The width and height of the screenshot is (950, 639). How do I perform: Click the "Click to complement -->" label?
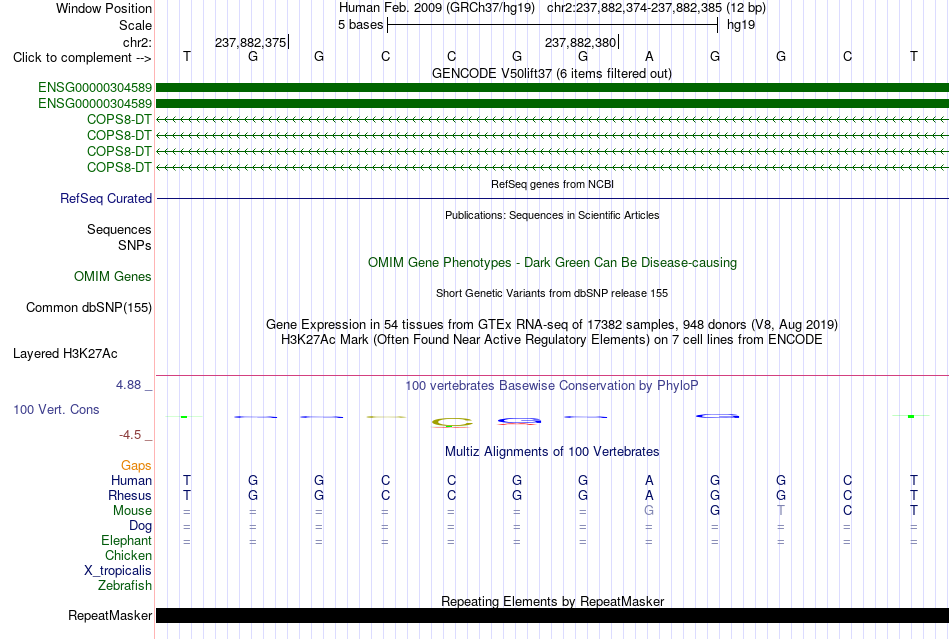(82, 58)
